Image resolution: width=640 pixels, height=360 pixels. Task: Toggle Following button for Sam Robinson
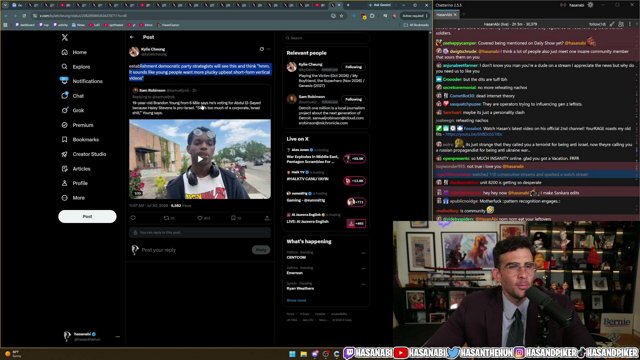point(353,99)
